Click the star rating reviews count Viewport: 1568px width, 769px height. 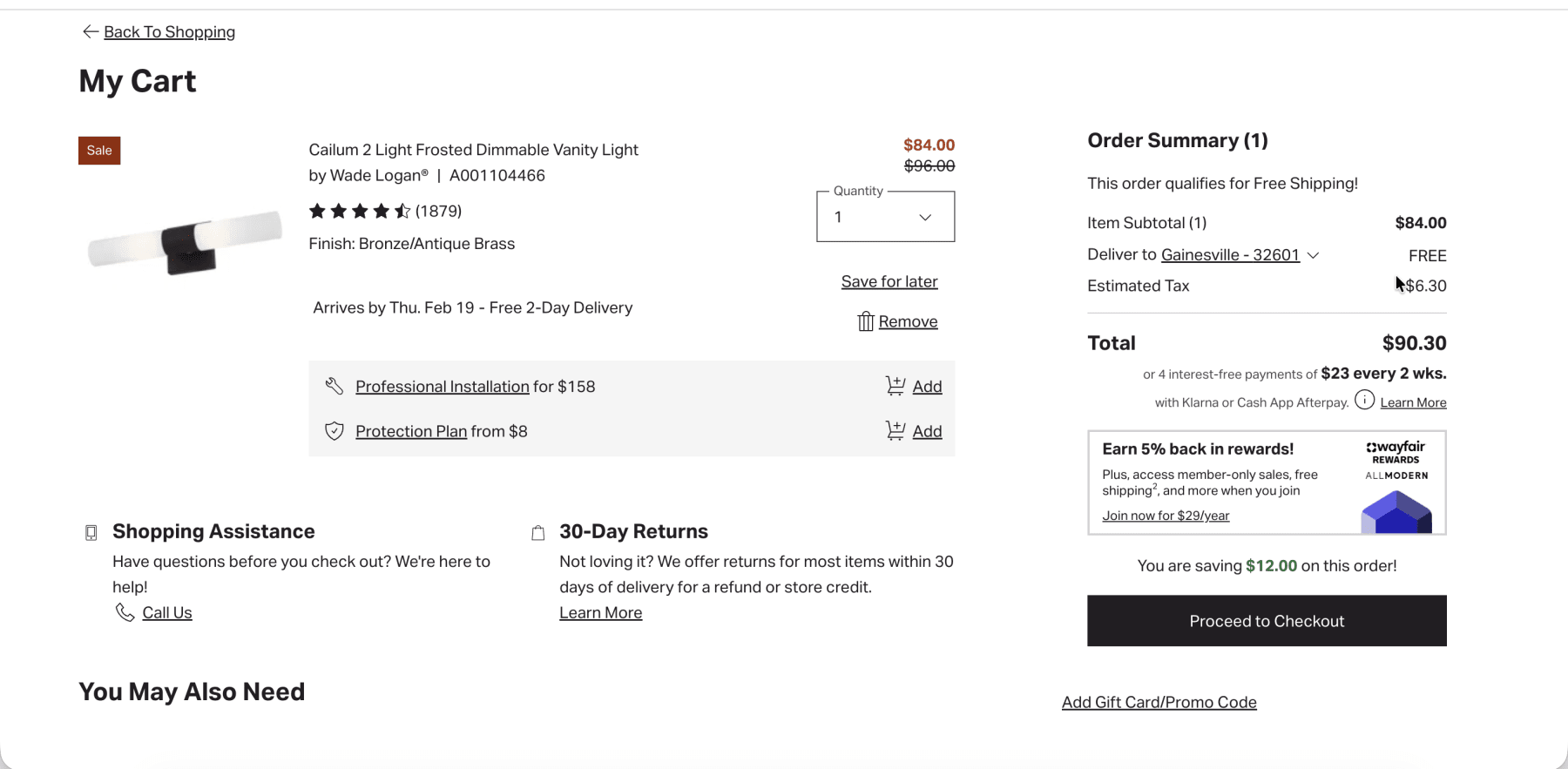click(x=438, y=211)
